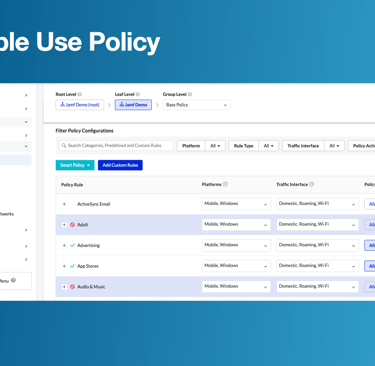Focus the Search Categories and Custom Rules field
This screenshot has height=366, width=375.
tap(116, 146)
